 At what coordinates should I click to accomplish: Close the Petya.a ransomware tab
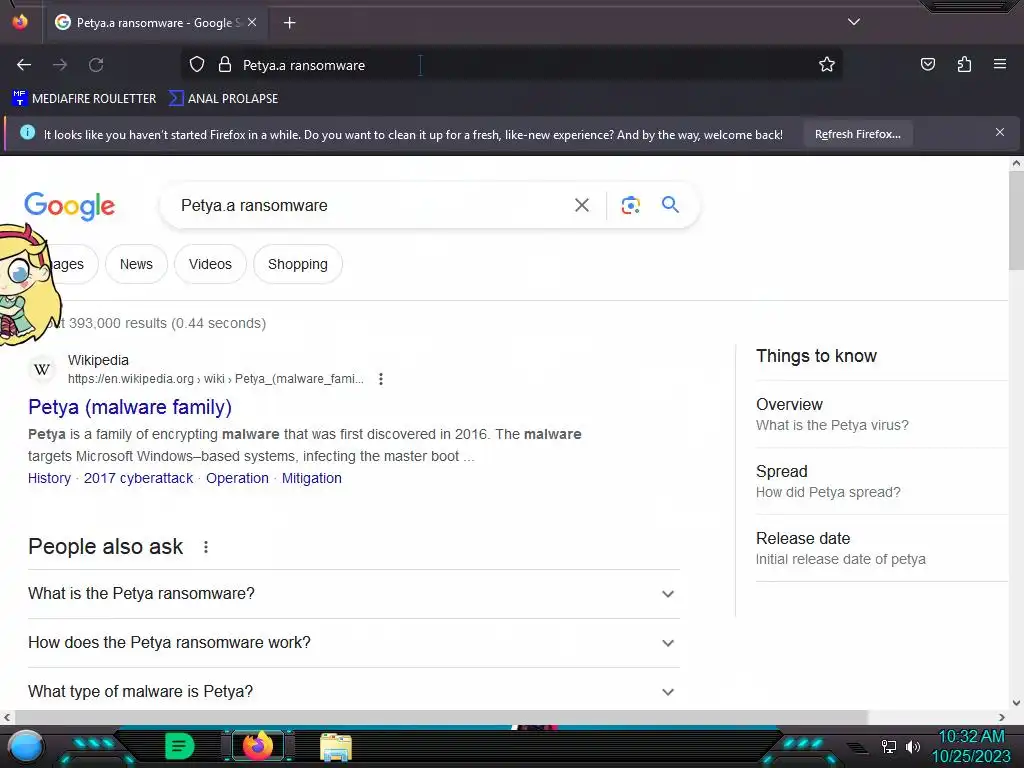point(252,22)
